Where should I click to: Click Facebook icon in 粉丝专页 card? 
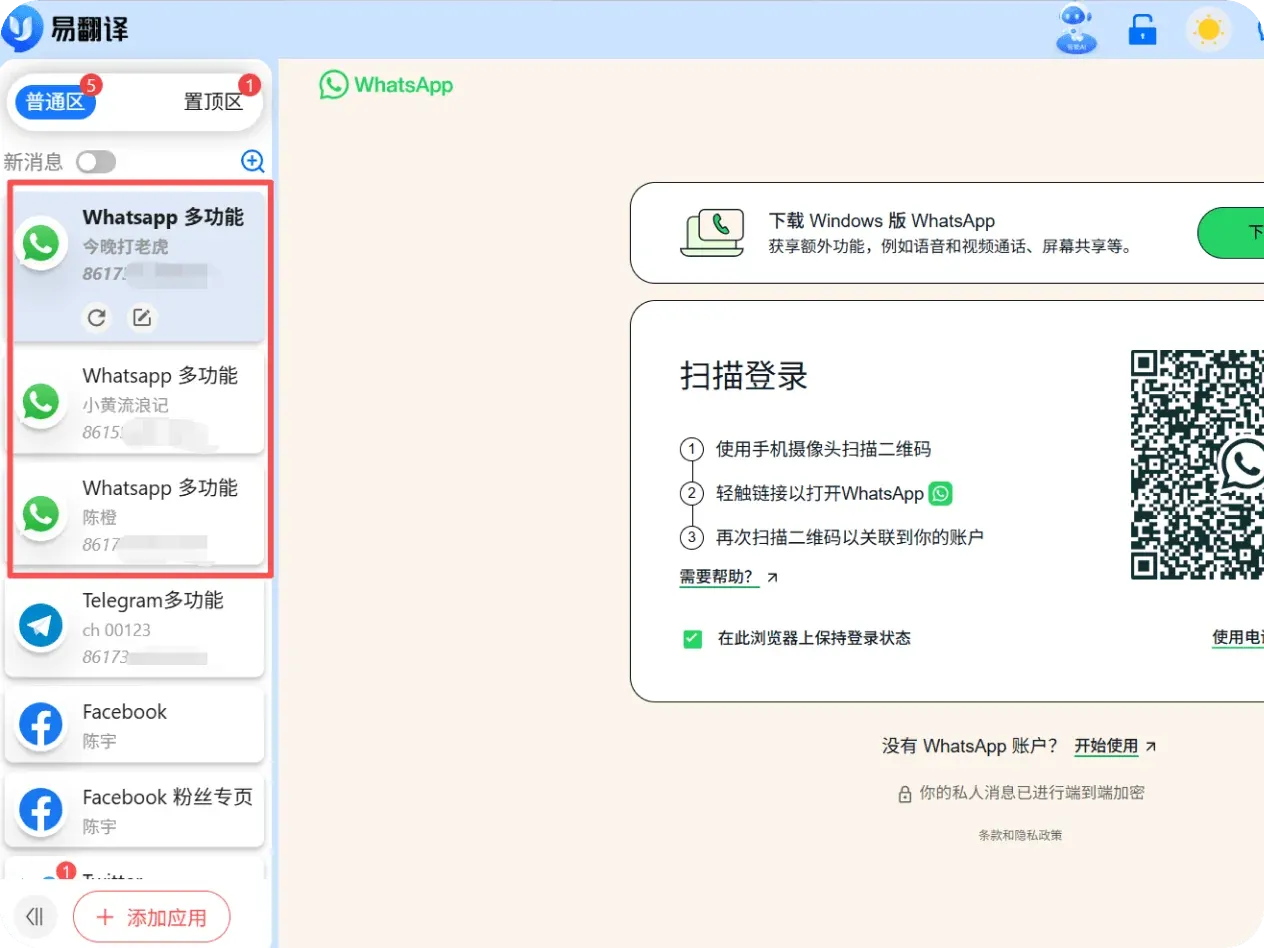coord(41,811)
